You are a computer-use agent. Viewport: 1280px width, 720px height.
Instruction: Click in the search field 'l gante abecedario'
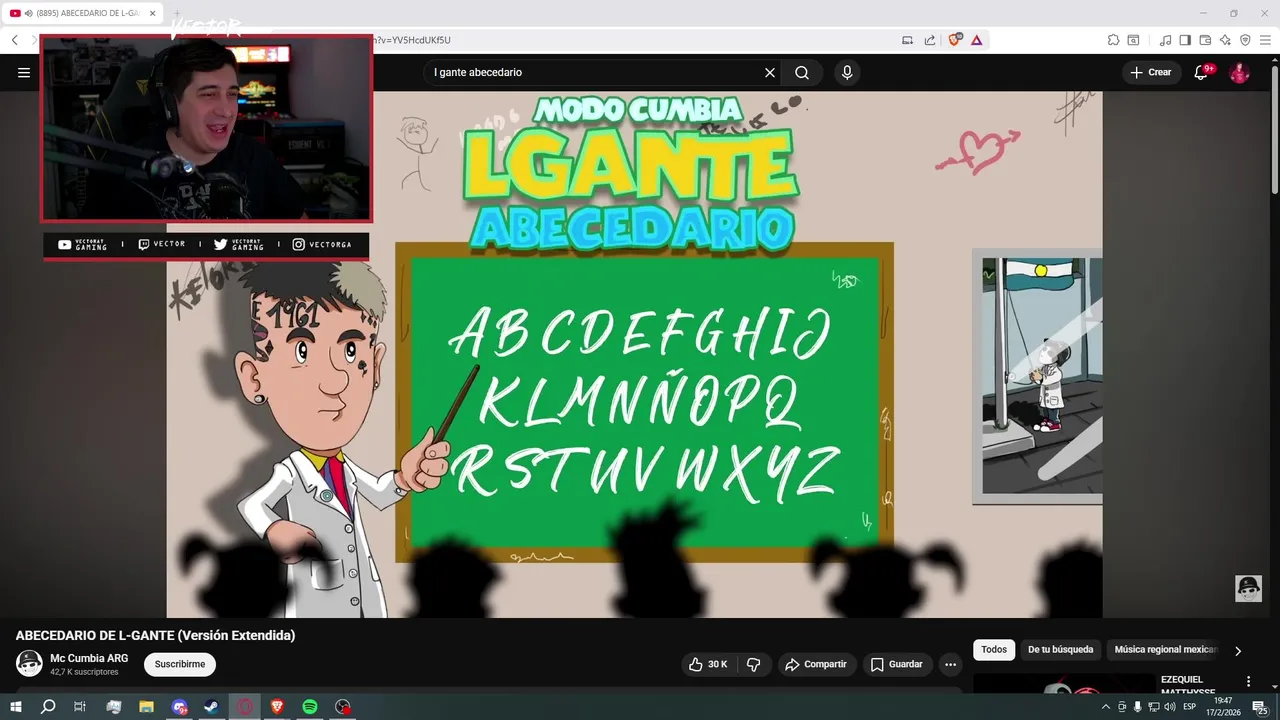(595, 72)
